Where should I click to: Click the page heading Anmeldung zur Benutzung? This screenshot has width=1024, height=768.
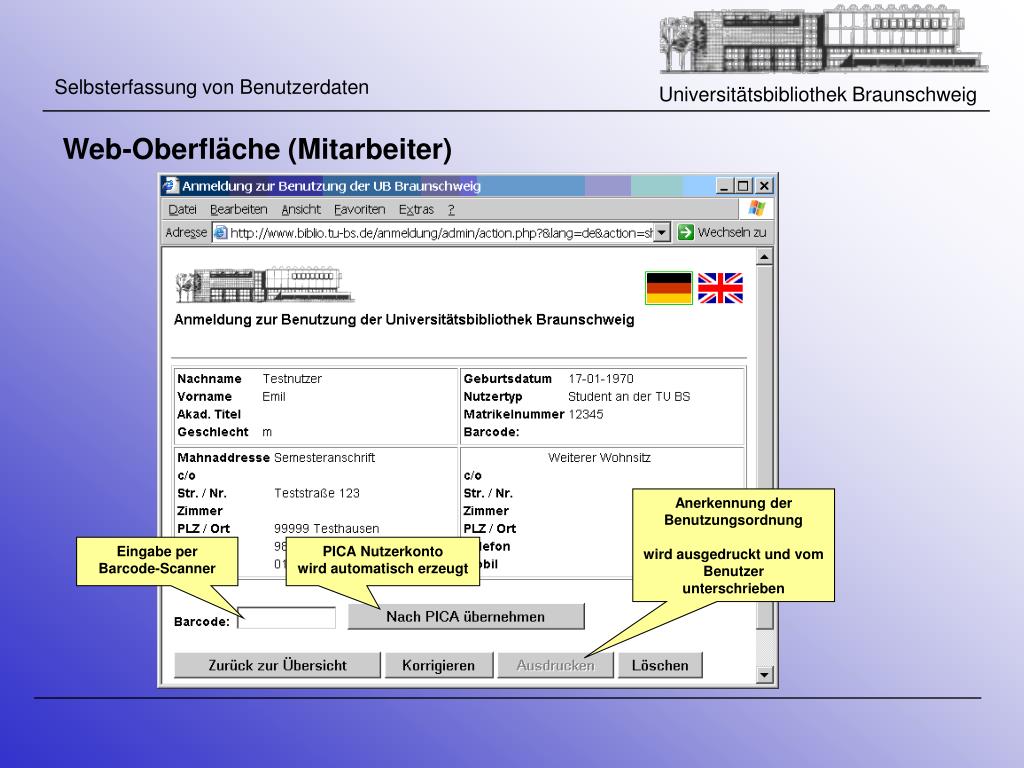(x=404, y=319)
